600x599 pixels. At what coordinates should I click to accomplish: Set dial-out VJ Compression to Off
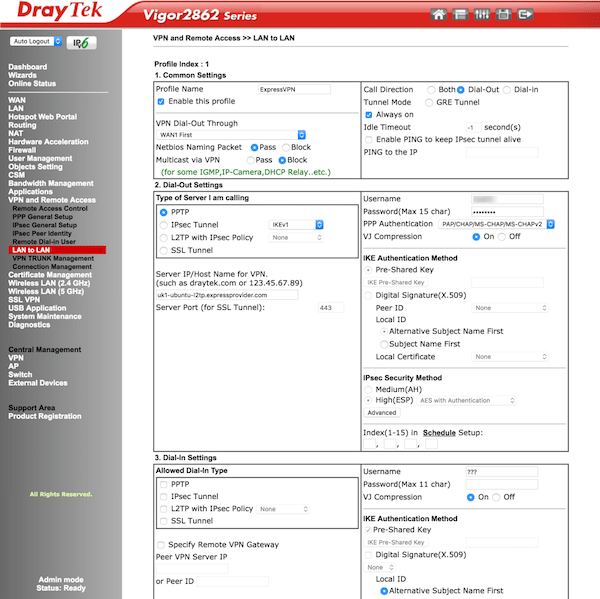(x=502, y=237)
